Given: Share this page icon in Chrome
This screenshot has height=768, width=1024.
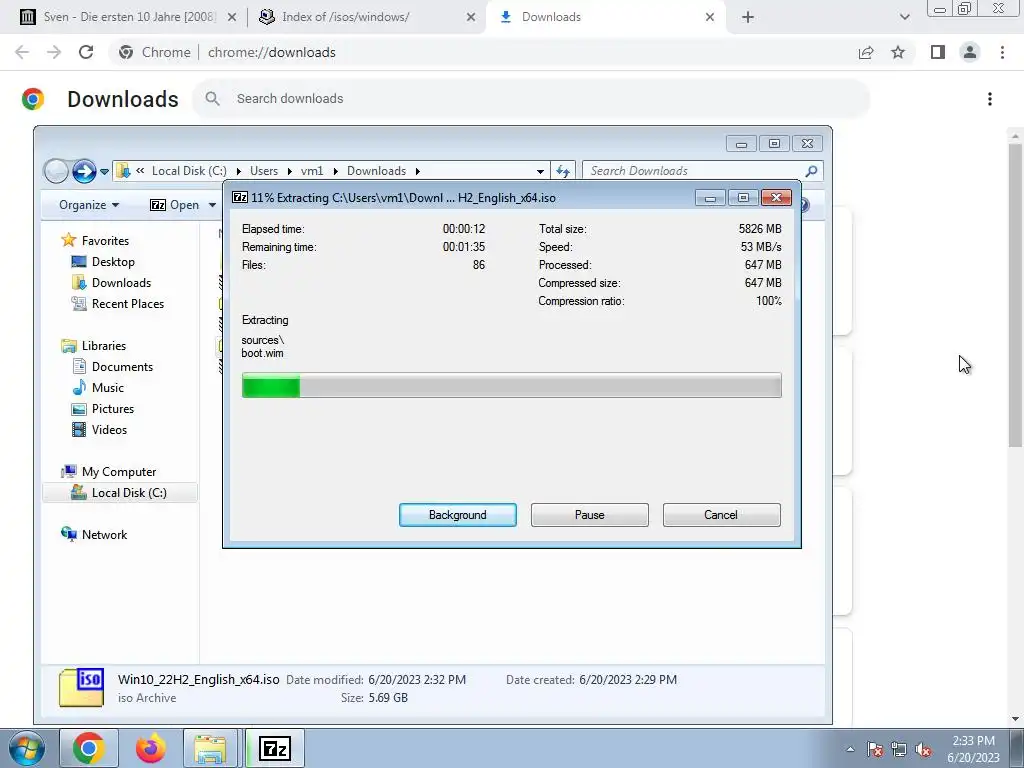Looking at the screenshot, I should (866, 52).
